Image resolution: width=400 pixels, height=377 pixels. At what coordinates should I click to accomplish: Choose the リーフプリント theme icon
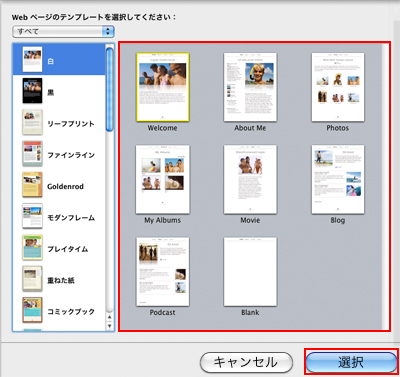click(32, 122)
